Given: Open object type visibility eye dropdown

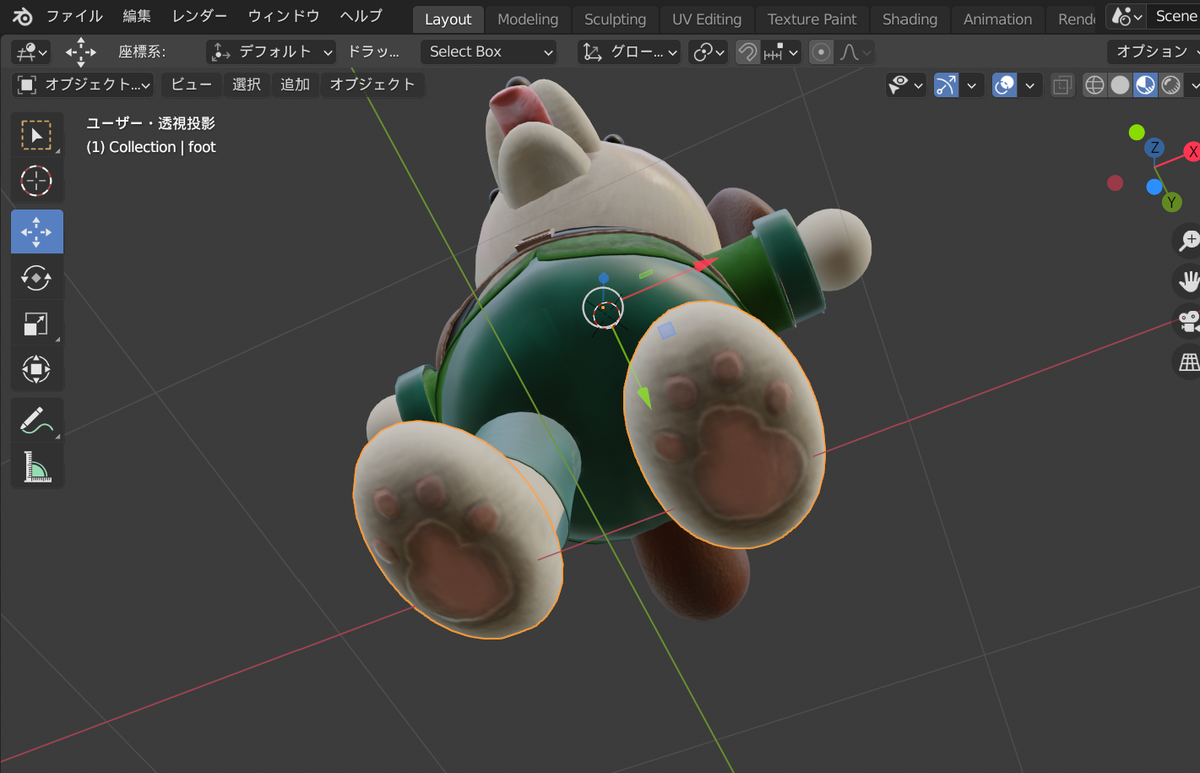Looking at the screenshot, I should click(905, 85).
